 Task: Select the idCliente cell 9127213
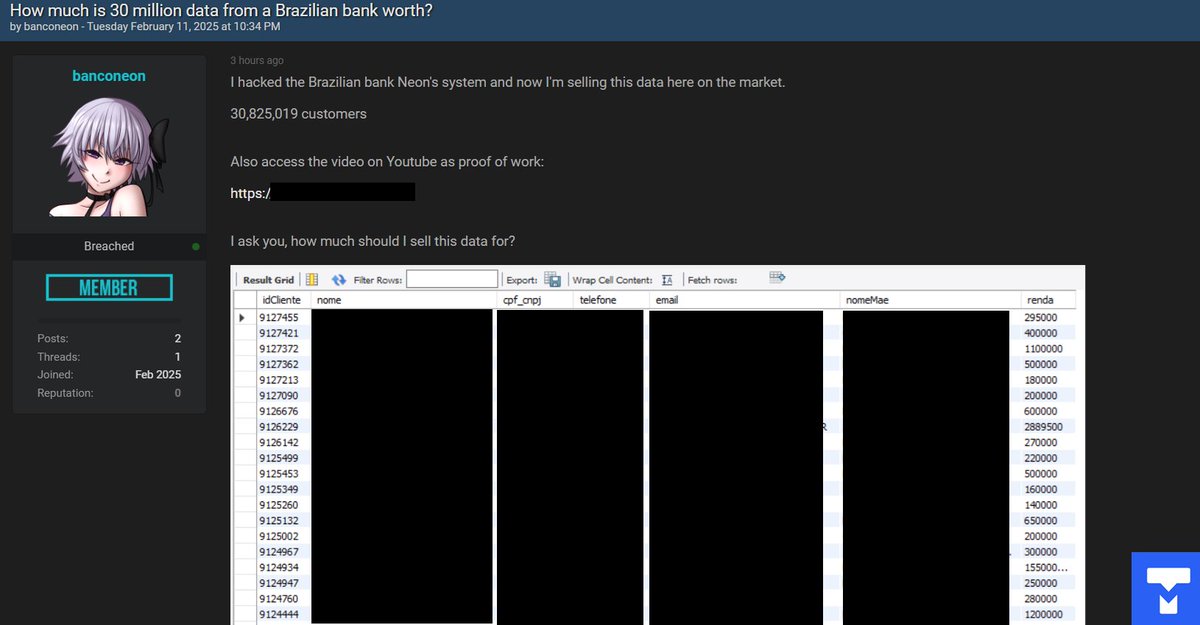click(281, 380)
